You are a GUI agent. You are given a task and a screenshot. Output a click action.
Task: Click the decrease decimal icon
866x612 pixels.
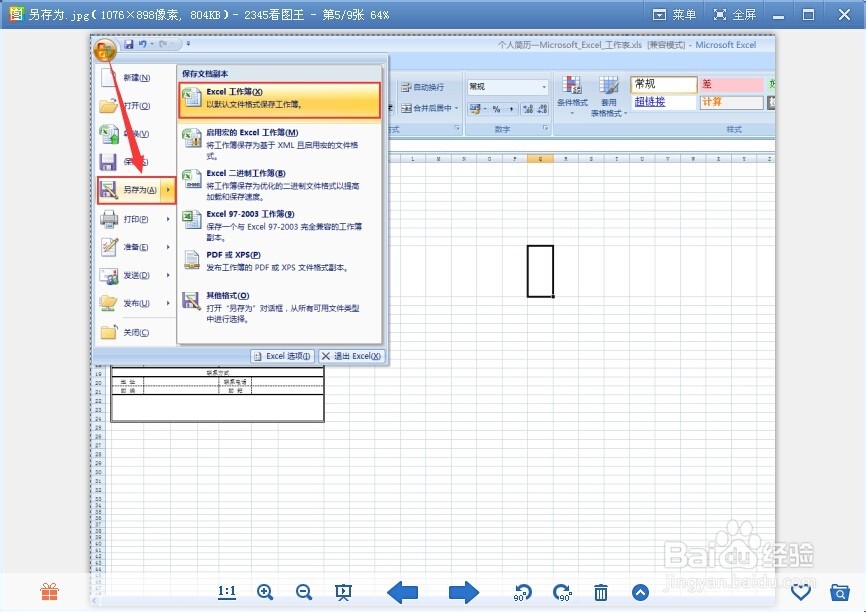[542, 109]
